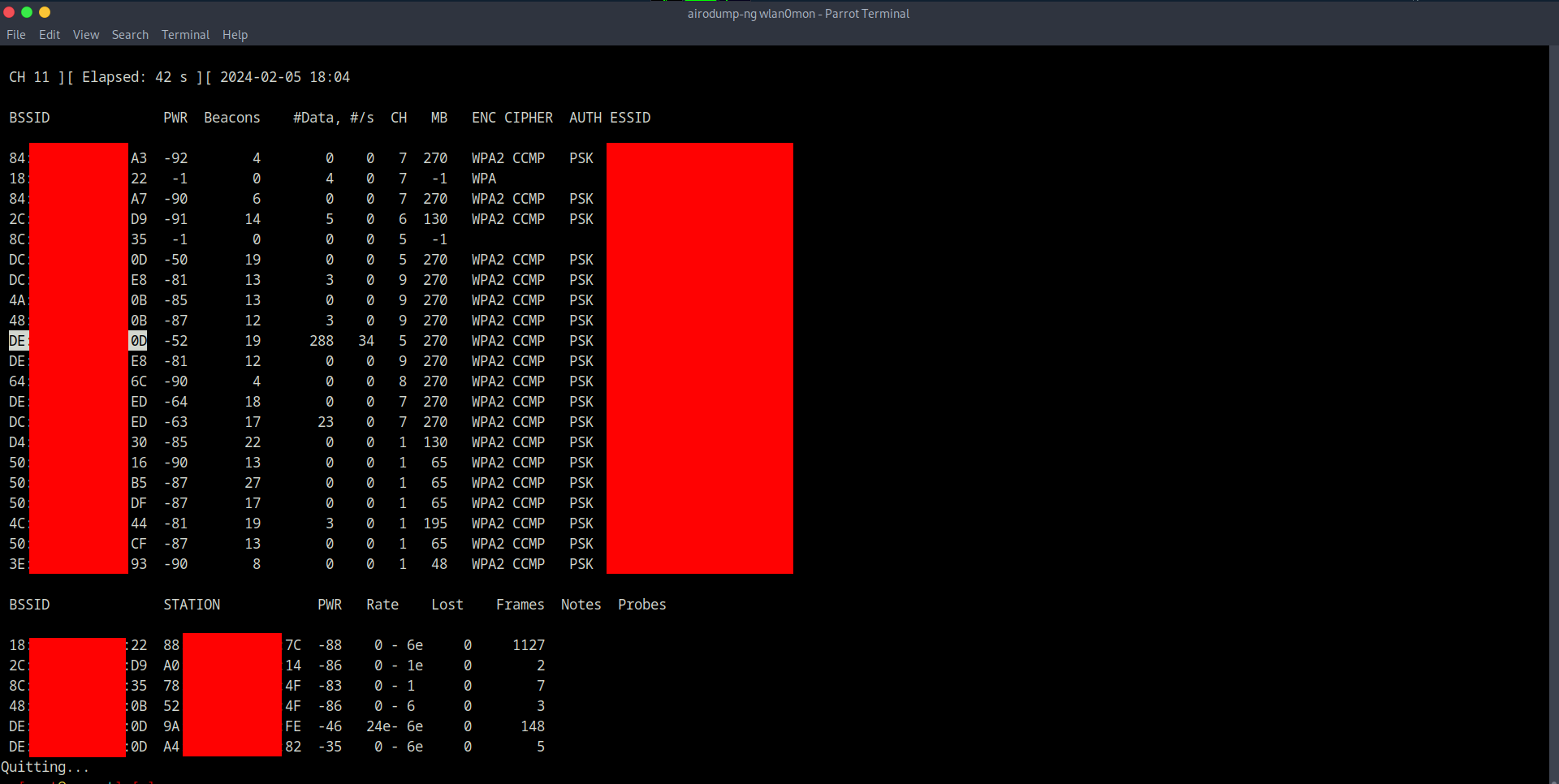1559x784 pixels.
Task: Open the View menu
Action: (86, 35)
